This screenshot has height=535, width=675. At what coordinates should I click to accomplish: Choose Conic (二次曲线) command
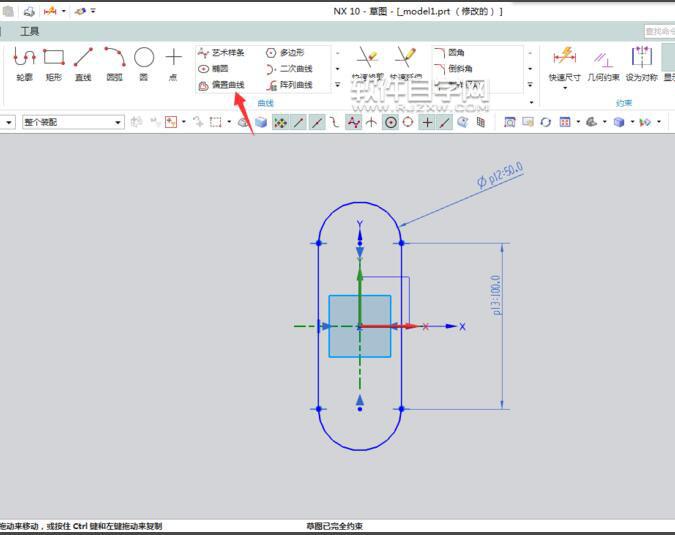pos(289,69)
